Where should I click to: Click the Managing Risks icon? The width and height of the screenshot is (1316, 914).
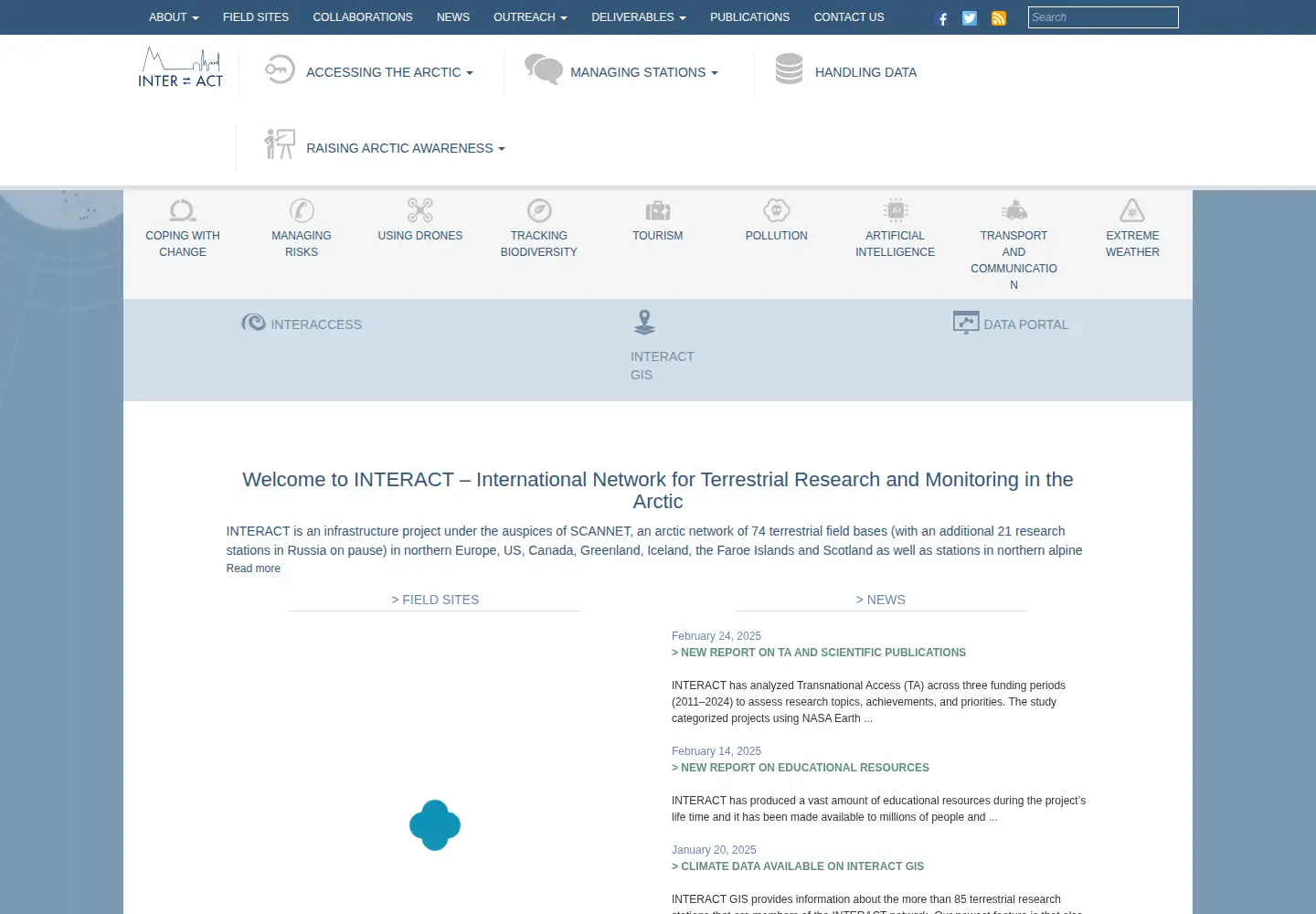(302, 211)
